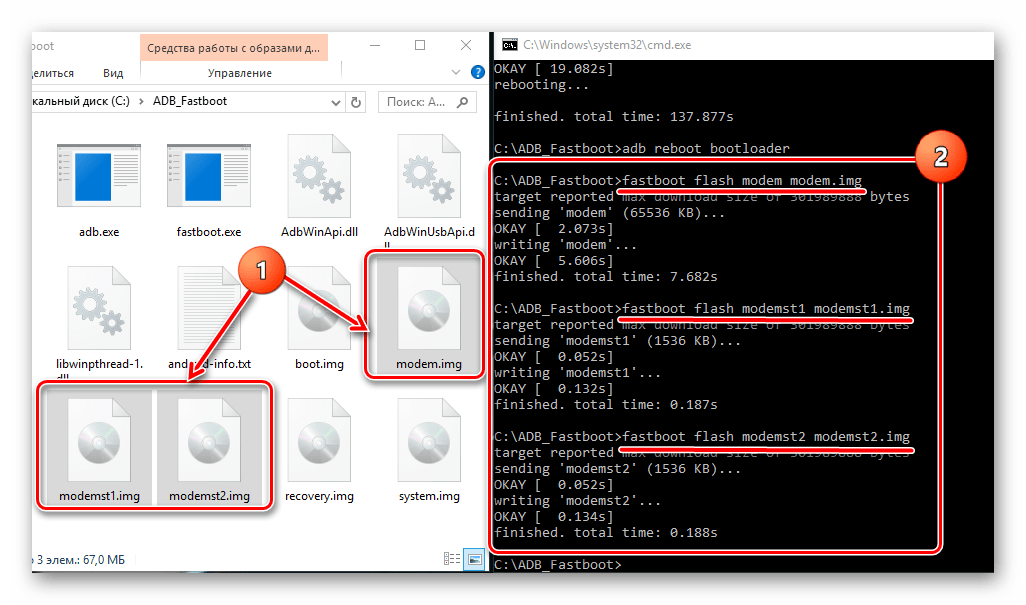Image resolution: width=1026 pixels, height=605 pixels.
Task: Click the AdbWinApi.dll file icon
Action: pos(319,175)
